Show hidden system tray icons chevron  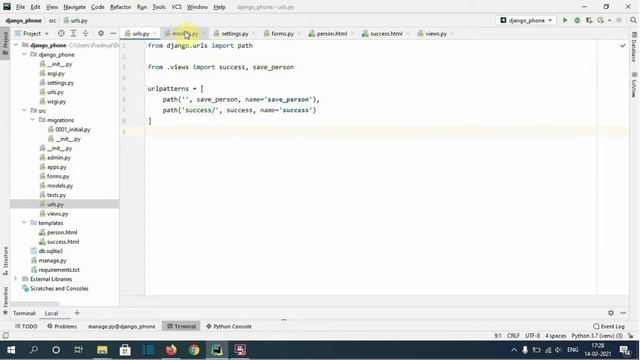coord(514,350)
